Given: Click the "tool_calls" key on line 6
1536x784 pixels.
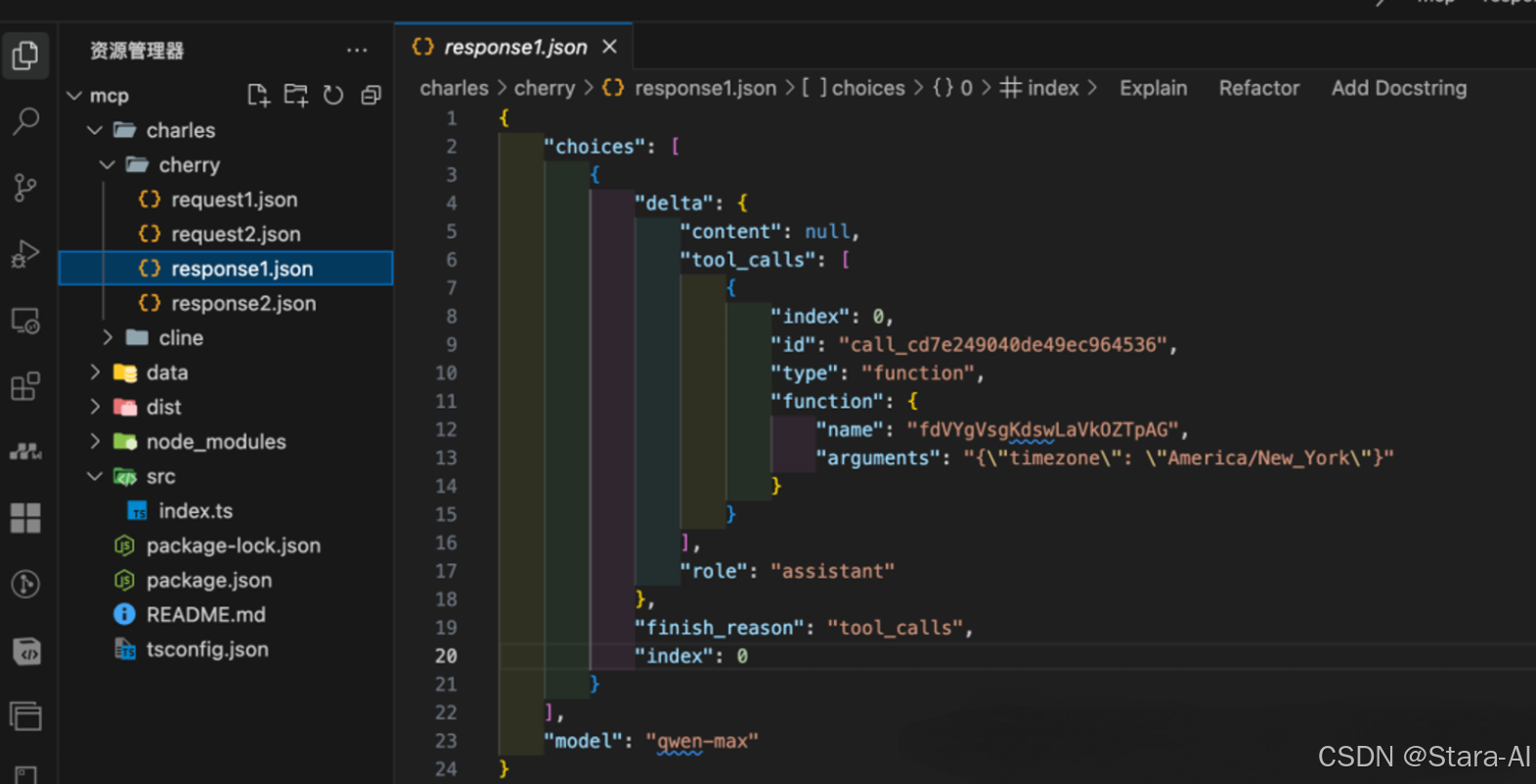Looking at the screenshot, I should click(748, 260).
